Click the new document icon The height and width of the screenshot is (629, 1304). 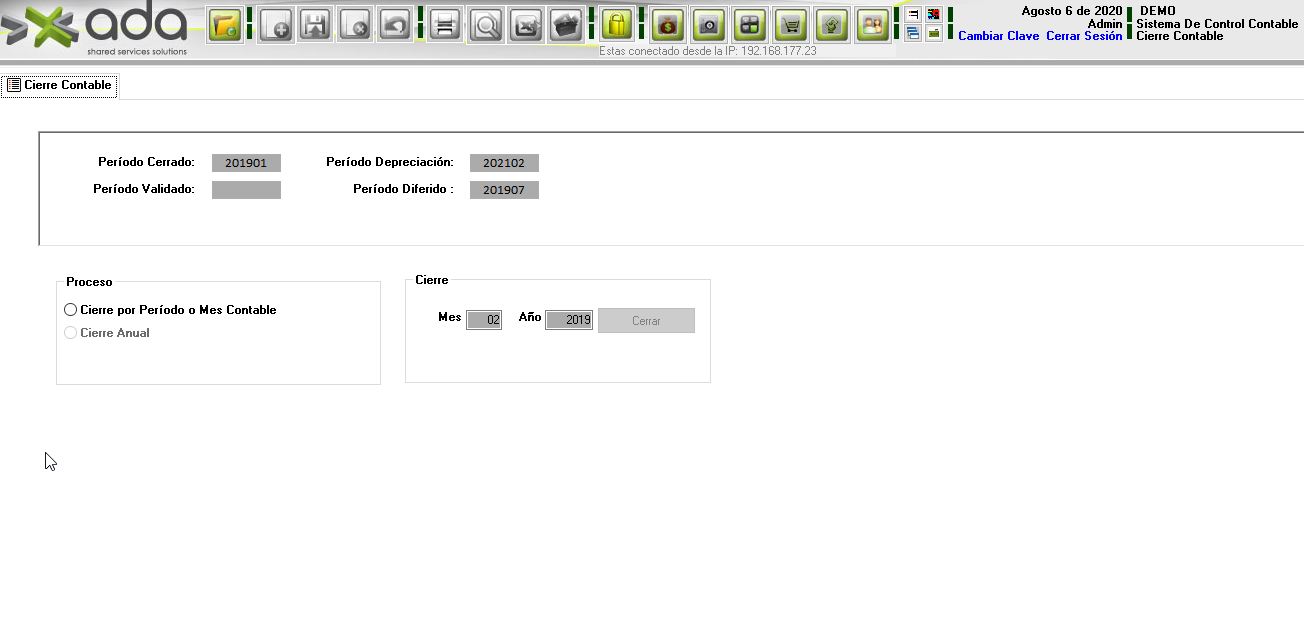[276, 25]
